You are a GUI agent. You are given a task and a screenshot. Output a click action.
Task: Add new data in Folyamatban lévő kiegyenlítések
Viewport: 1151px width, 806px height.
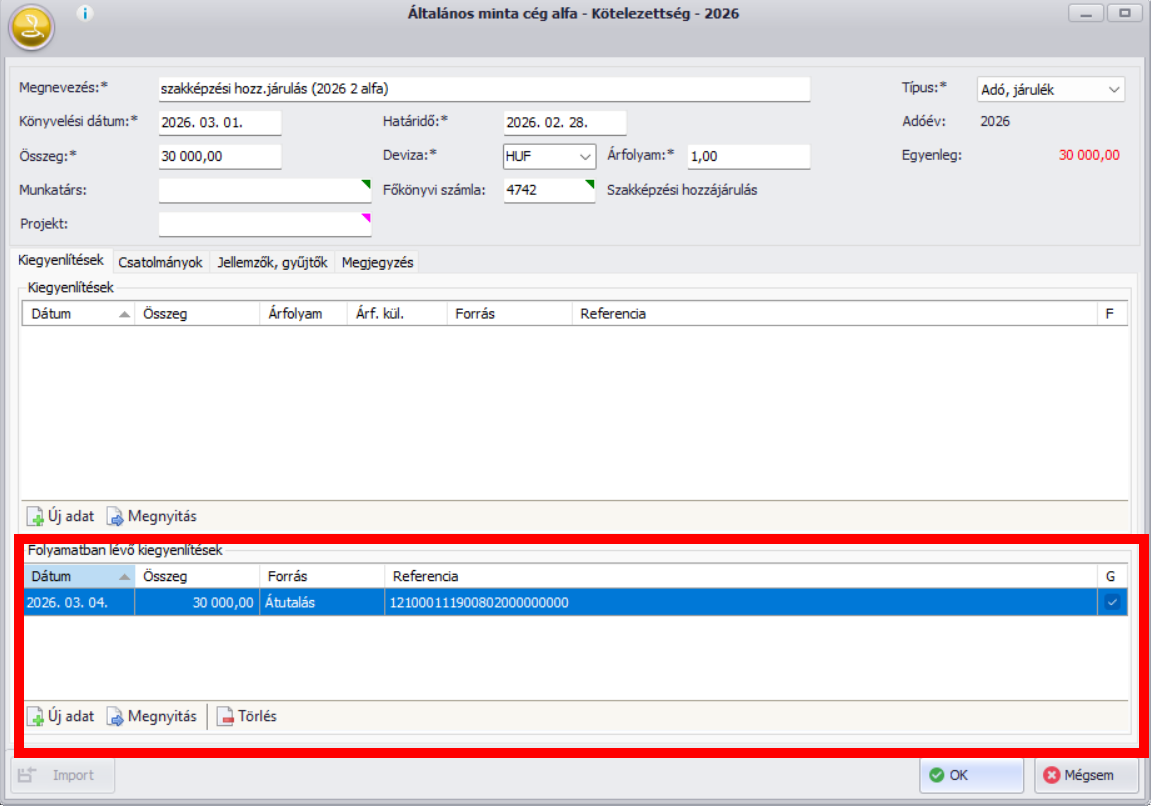[62, 716]
